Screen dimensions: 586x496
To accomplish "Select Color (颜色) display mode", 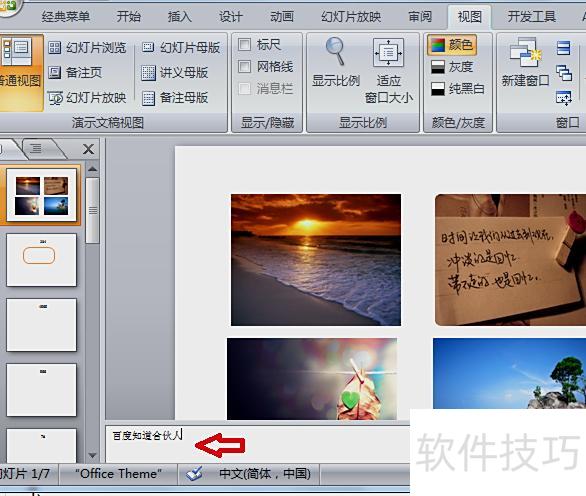I will 452,45.
